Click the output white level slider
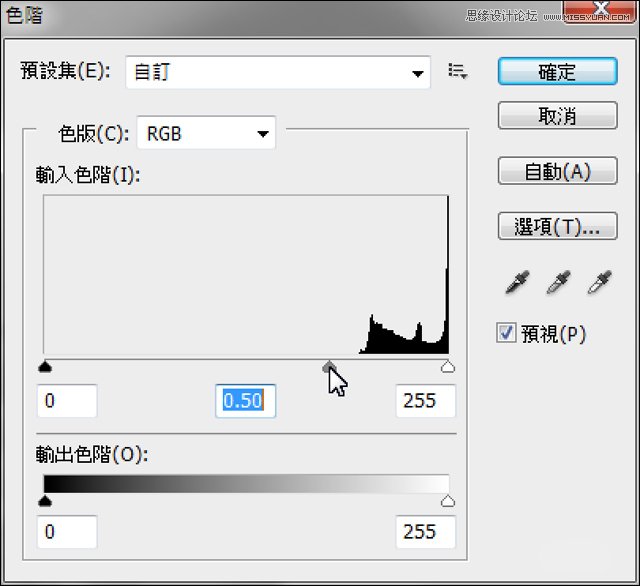Image resolution: width=640 pixels, height=586 pixels. (x=448, y=500)
